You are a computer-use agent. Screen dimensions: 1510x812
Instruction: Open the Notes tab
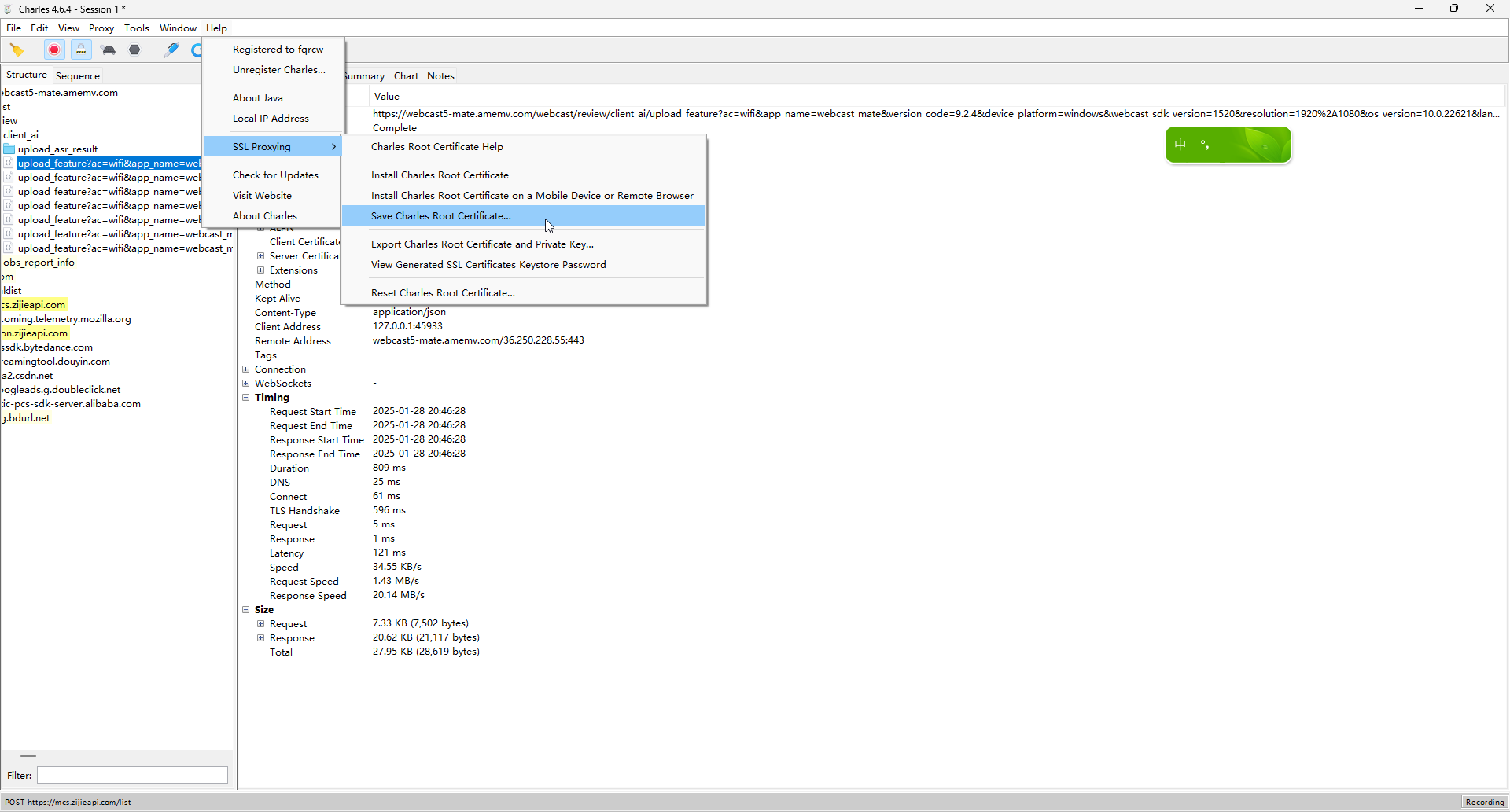pos(440,76)
